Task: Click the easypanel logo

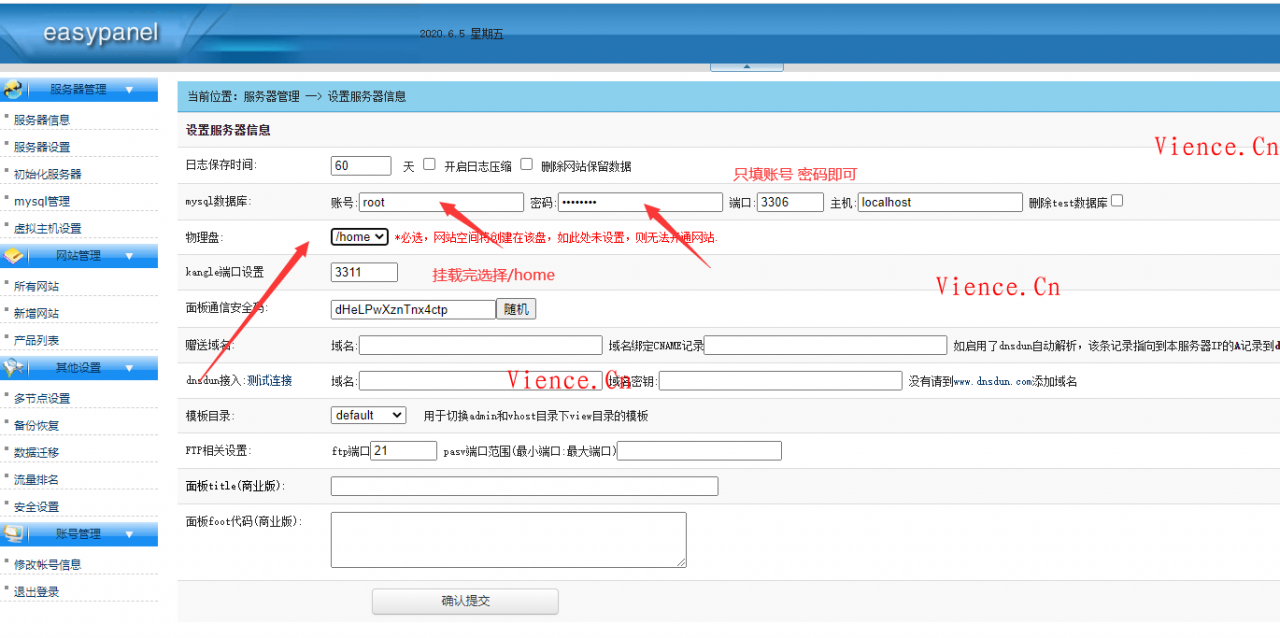Action: click(x=100, y=33)
